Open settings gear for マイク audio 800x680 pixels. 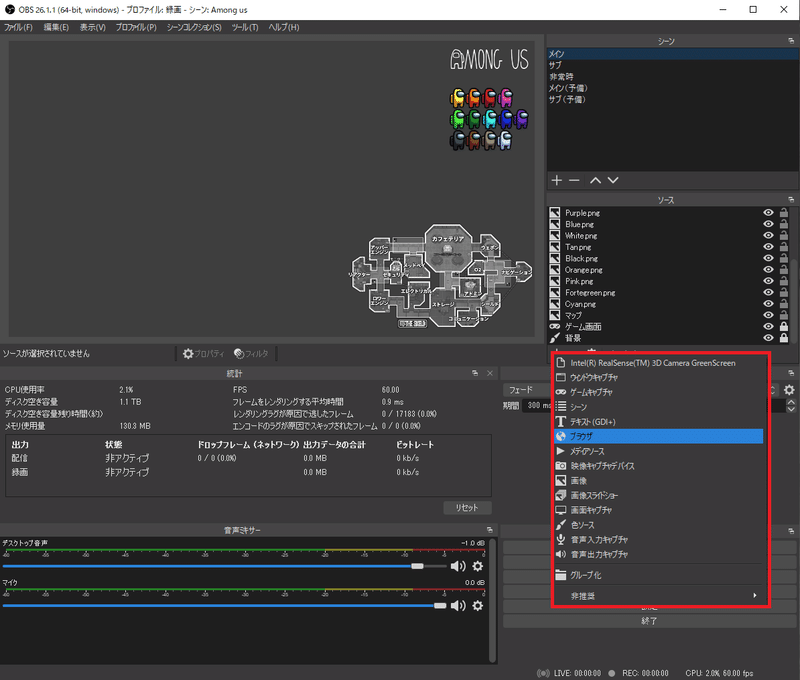(478, 606)
